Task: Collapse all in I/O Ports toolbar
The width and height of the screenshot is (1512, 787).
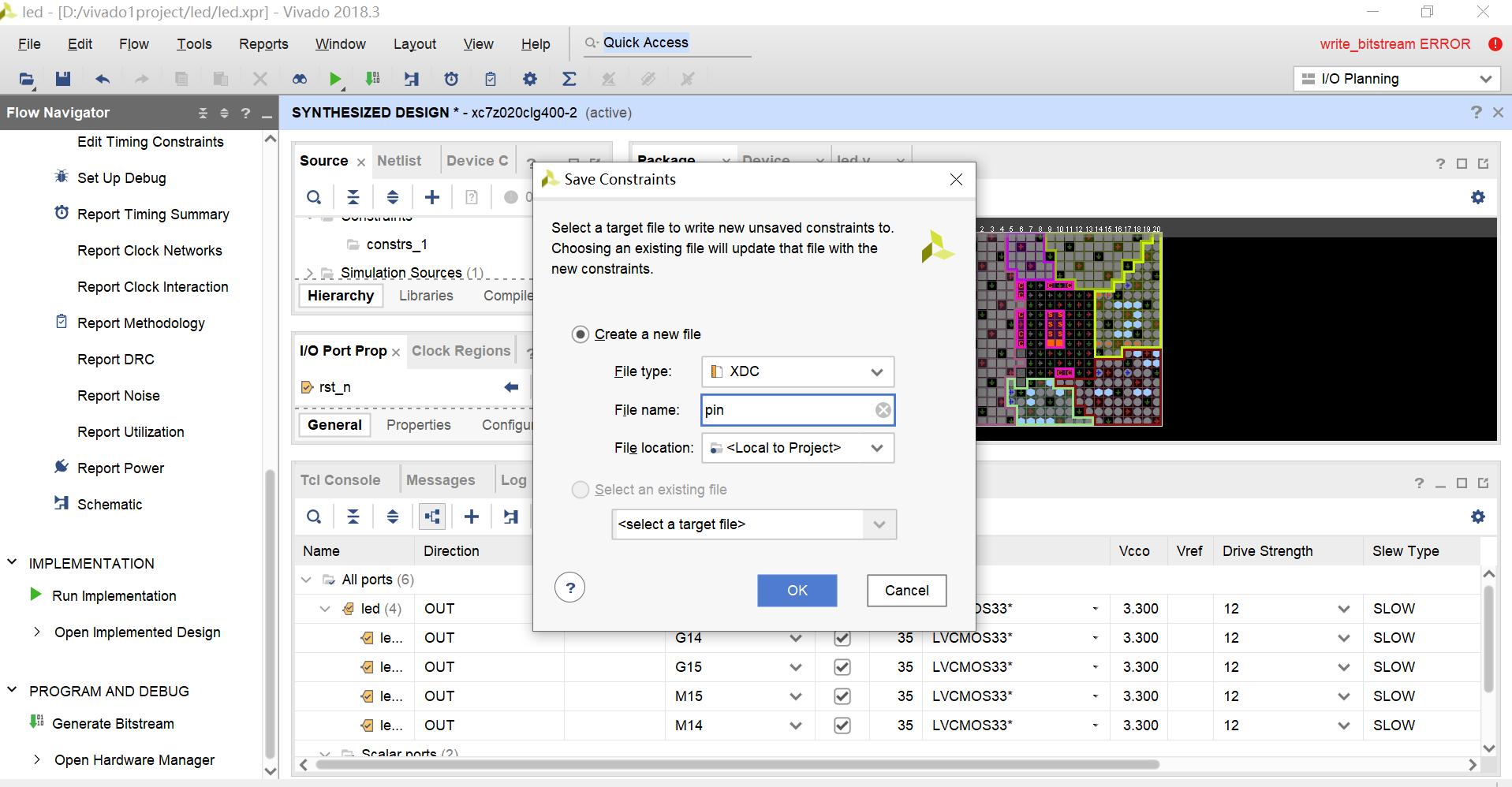Action: pos(353,517)
